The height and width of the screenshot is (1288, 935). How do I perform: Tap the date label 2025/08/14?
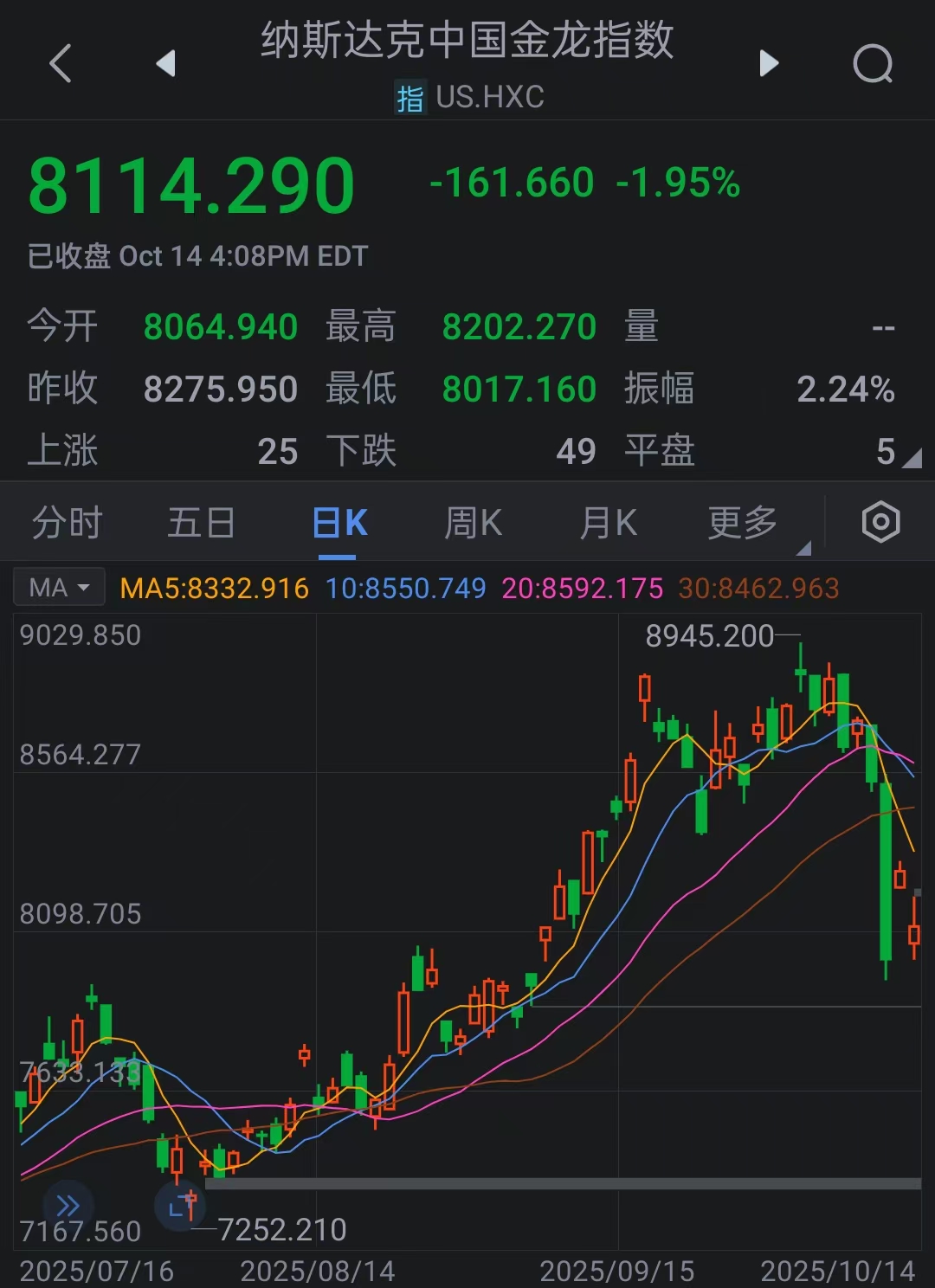point(318,1272)
